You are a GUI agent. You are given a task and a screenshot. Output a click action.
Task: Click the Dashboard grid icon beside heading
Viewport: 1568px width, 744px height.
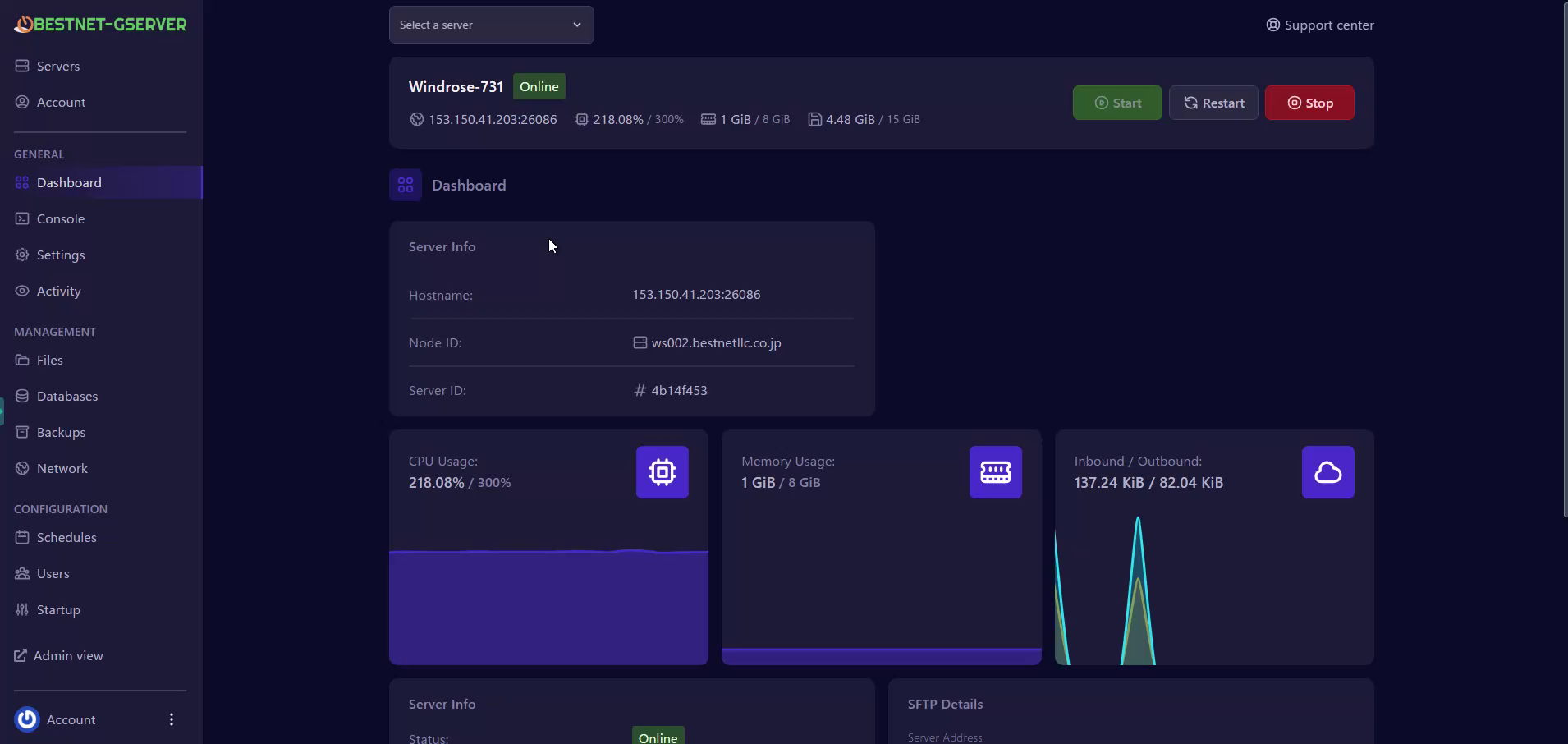click(406, 186)
